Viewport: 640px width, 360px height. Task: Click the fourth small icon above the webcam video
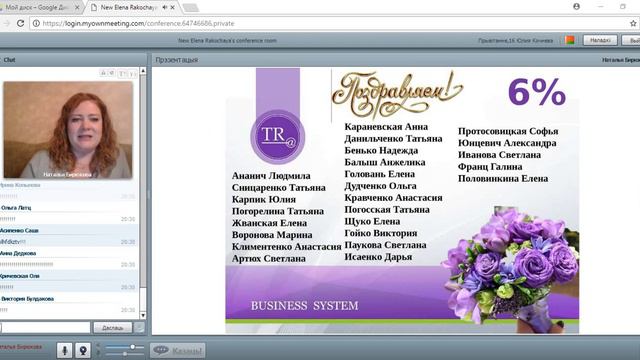pyautogui.click(x=132, y=73)
